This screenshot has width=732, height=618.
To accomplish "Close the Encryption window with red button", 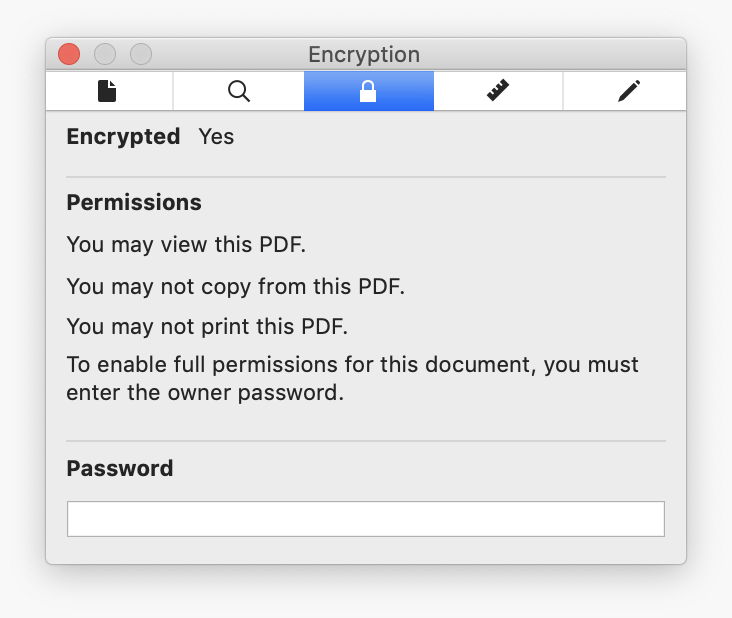I will [69, 54].
